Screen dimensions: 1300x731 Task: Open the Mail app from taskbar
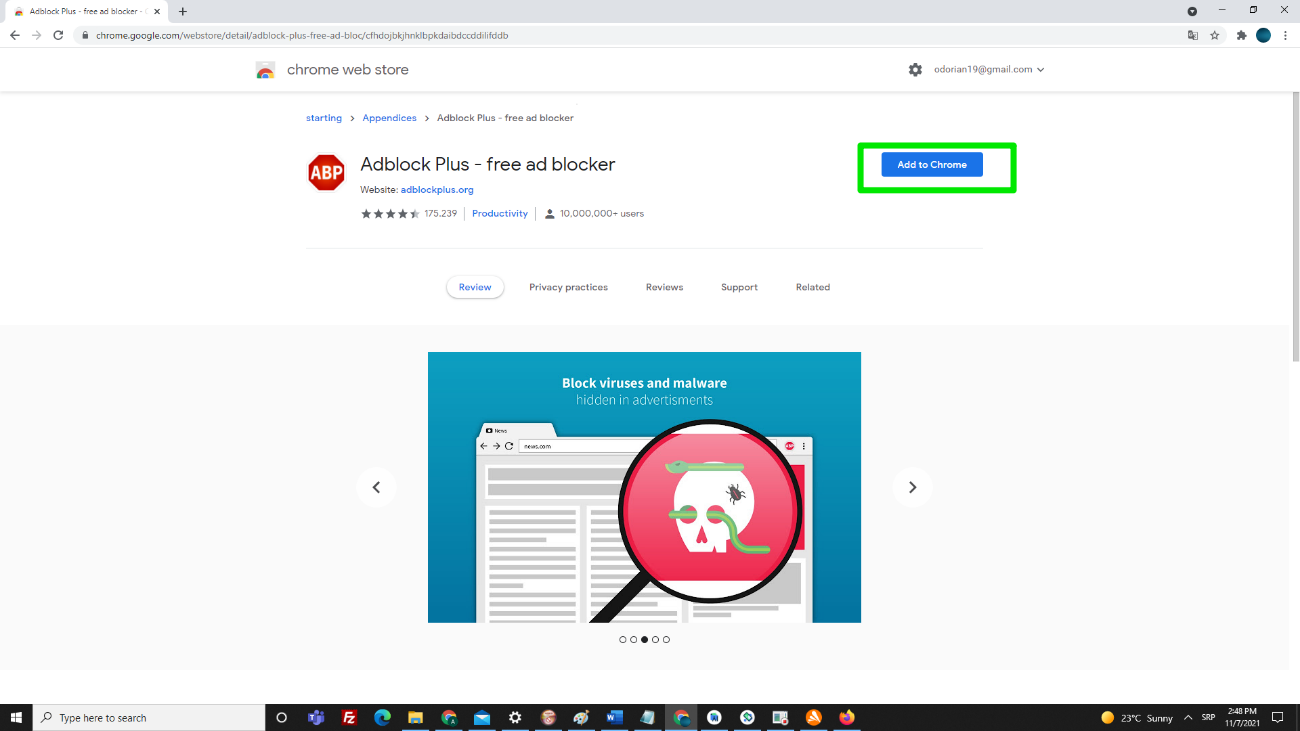pos(482,718)
